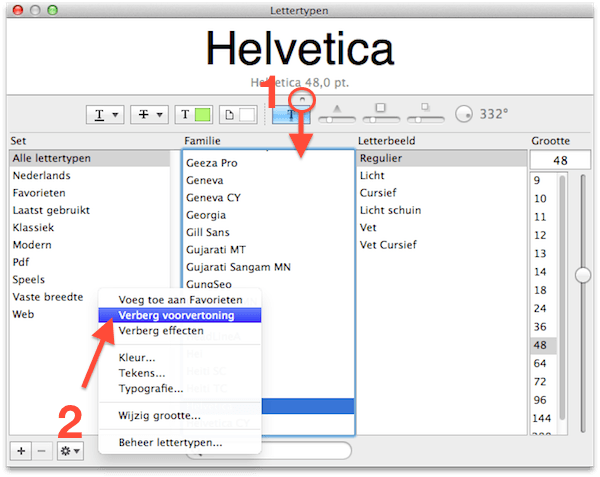Select Geeza Pro font family
Screen dimensions: 600x477
[269, 163]
